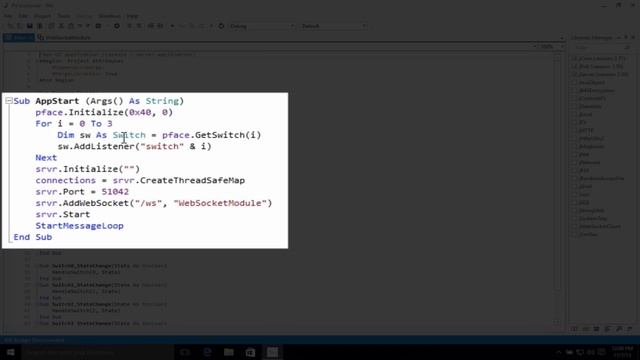Image resolution: width=640 pixels, height=360 pixels.
Task: Click "pface.Initialize(0x40, 0)" code line
Action: (104, 112)
